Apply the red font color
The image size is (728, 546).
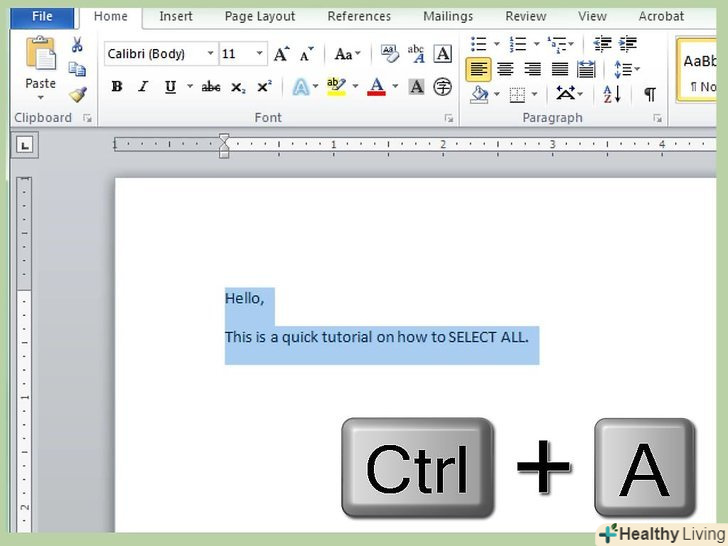376,87
